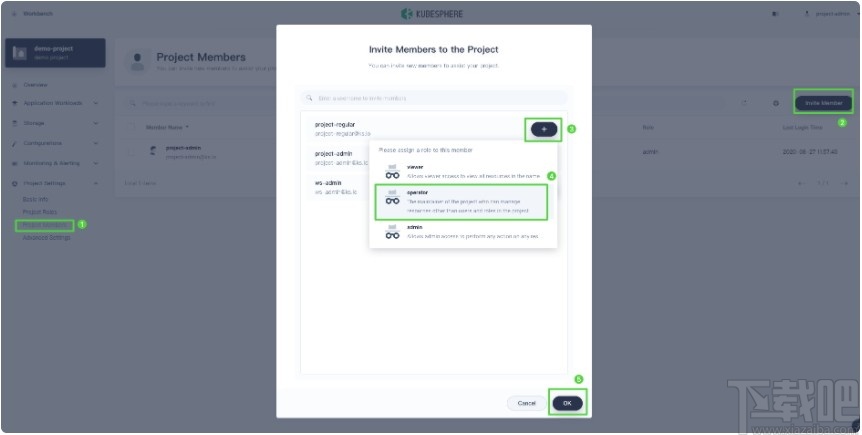Click the plus button beside project-regular
The image size is (862, 435).
[544, 130]
